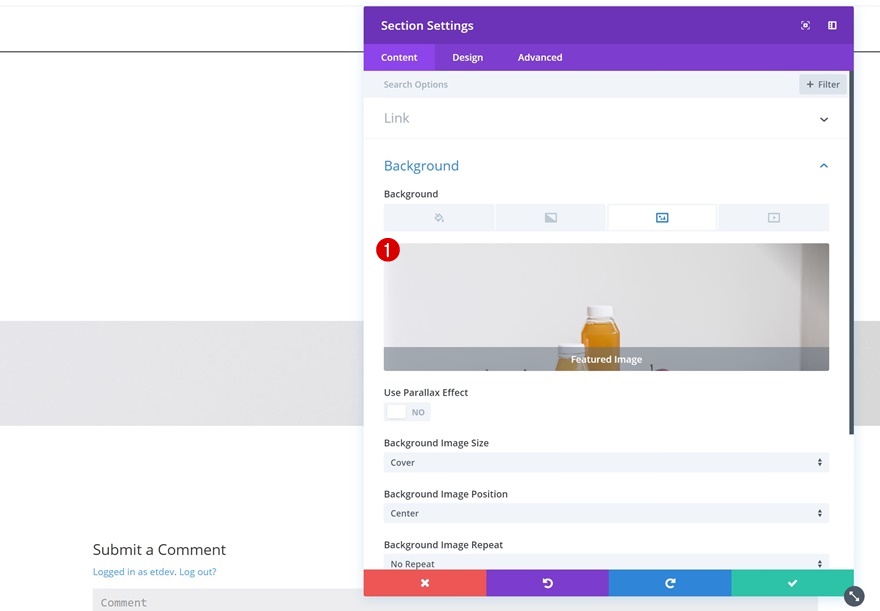Collapse the Background settings group
Image resolution: width=880 pixels, height=611 pixels.
click(606, 166)
